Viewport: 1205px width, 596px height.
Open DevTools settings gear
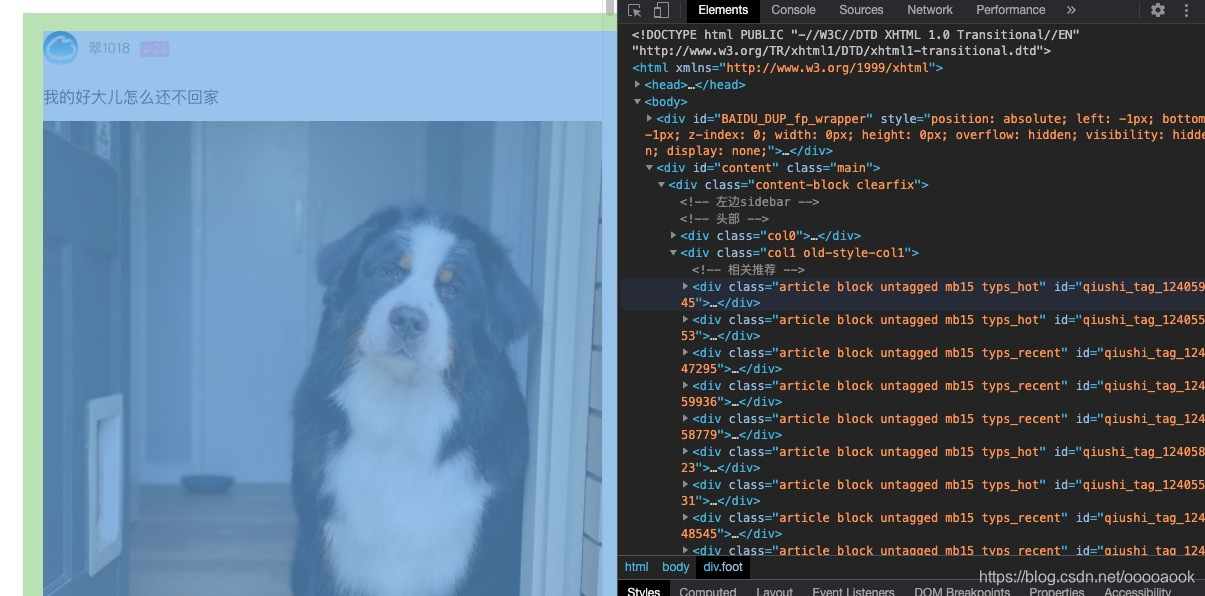click(1158, 10)
